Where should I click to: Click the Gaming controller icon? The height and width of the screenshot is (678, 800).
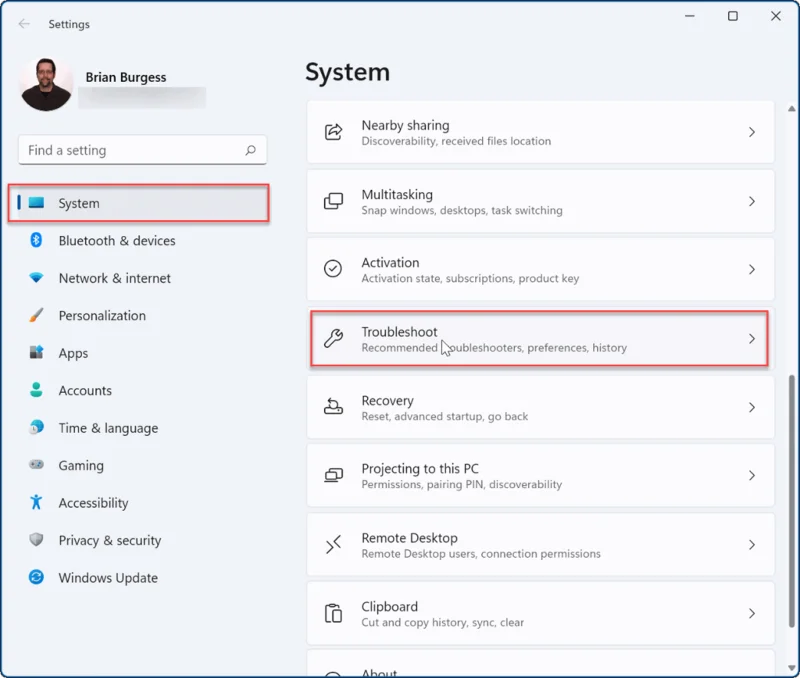coord(36,464)
